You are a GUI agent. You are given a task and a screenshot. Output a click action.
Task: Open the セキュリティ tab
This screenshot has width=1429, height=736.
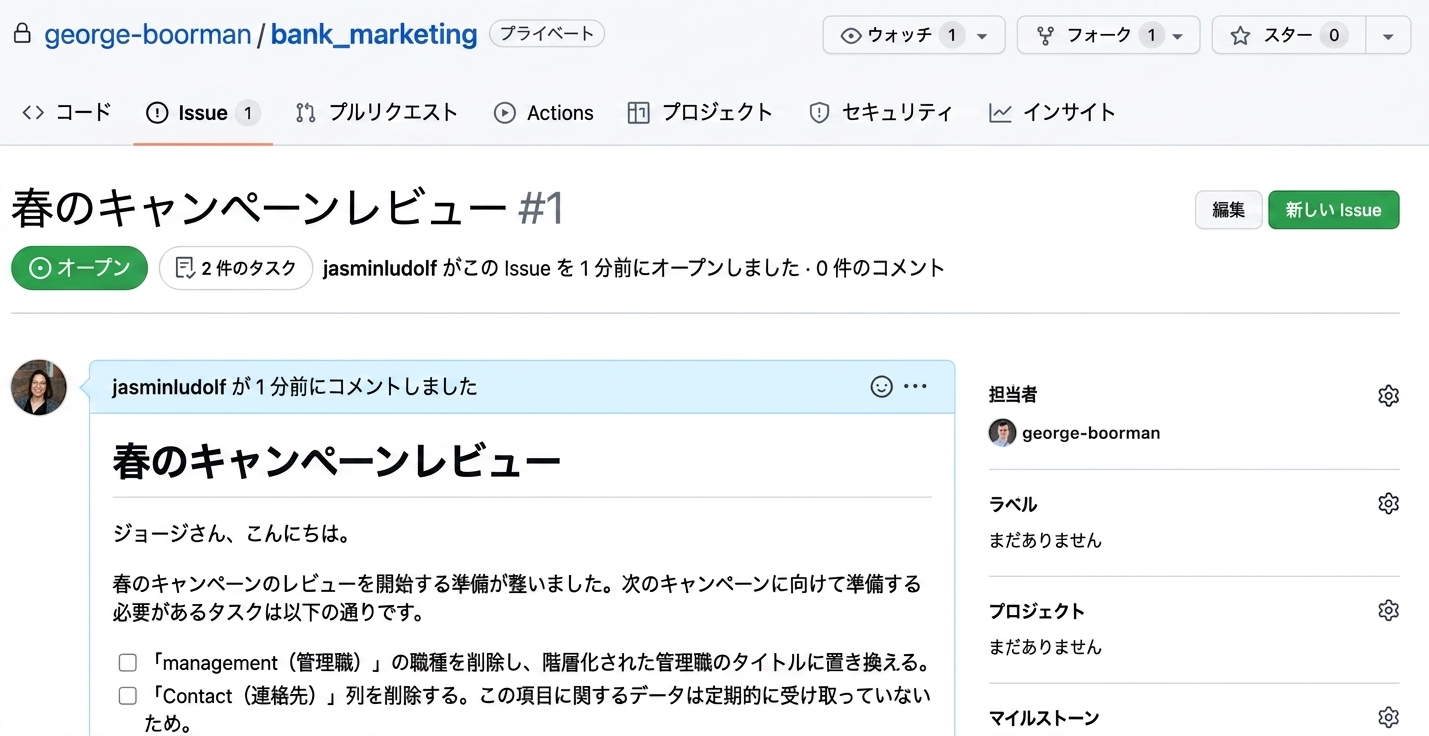click(881, 113)
